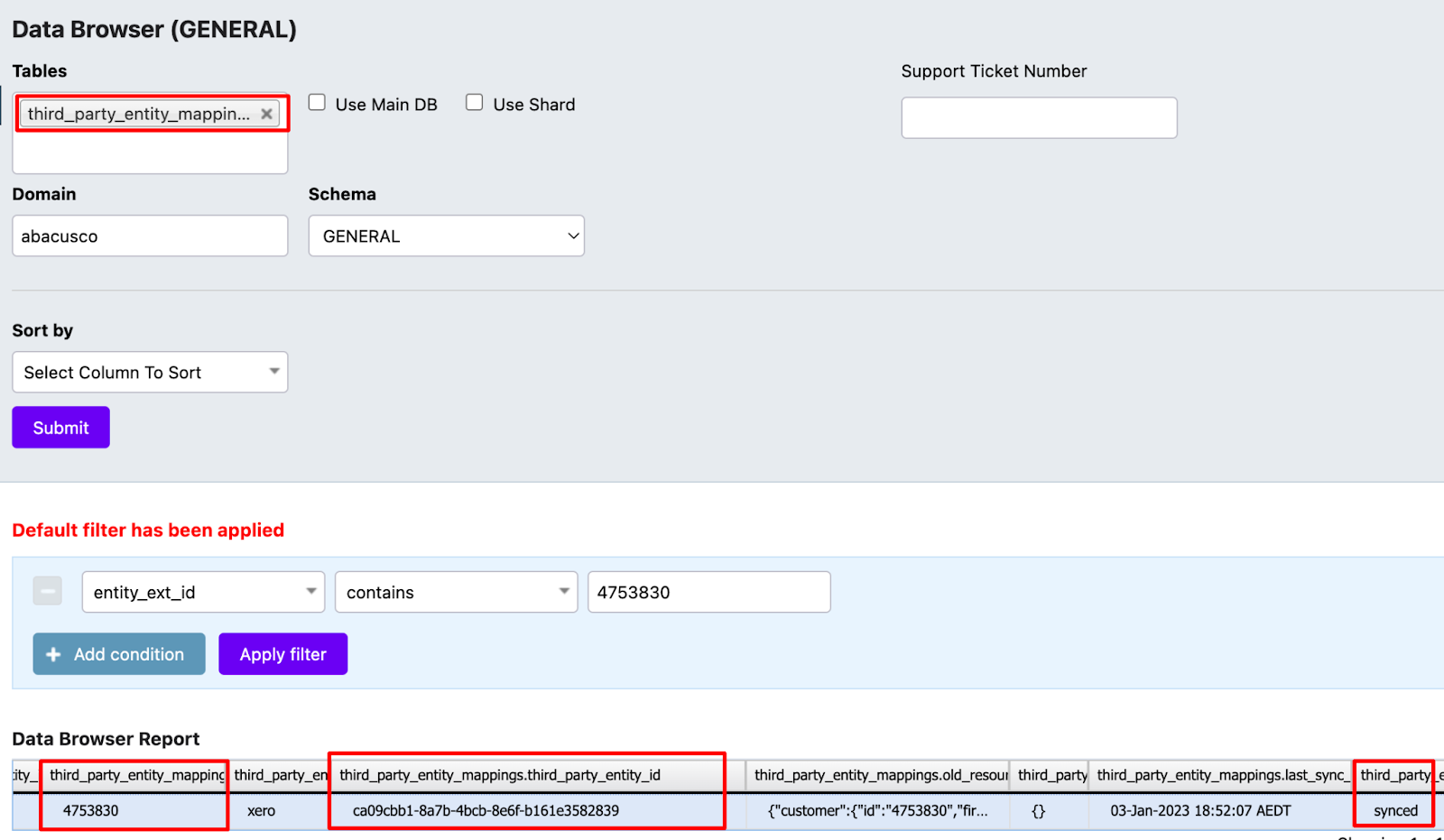This screenshot has width=1444, height=840.
Task: Select the xero cell in results row
Action: pyautogui.click(x=262, y=810)
